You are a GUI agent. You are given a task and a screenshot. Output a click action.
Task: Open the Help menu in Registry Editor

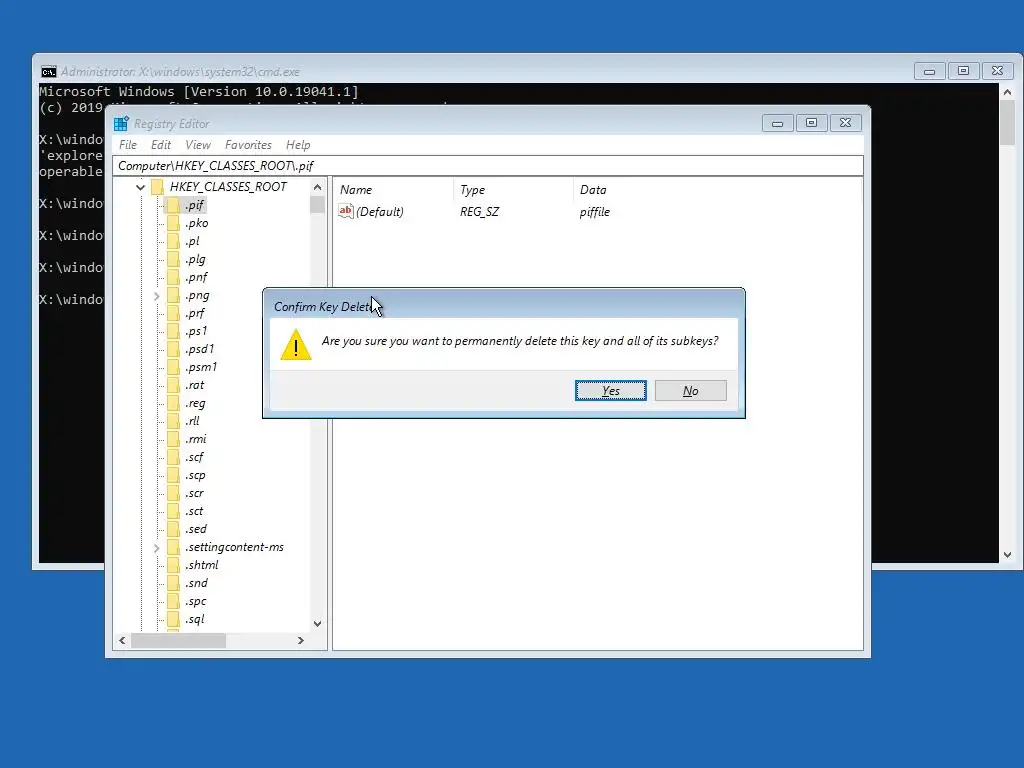tap(298, 145)
